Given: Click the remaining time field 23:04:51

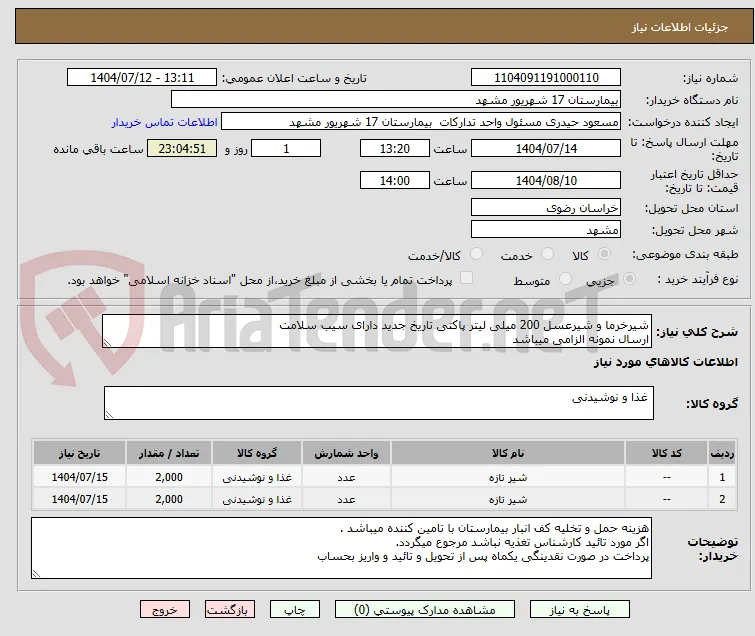Looking at the screenshot, I should [x=182, y=148].
